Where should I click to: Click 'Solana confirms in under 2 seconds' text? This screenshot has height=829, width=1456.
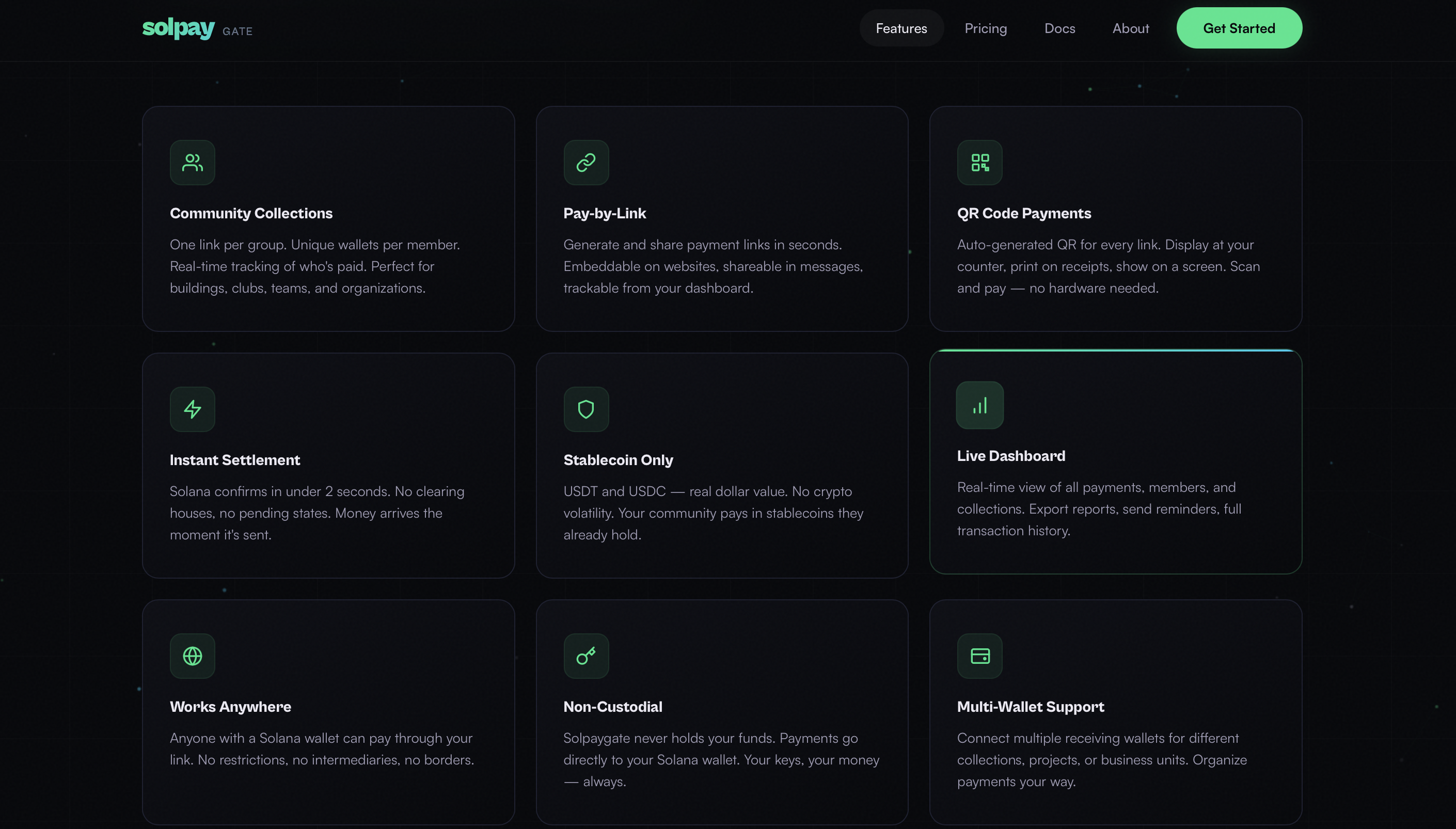pos(316,513)
